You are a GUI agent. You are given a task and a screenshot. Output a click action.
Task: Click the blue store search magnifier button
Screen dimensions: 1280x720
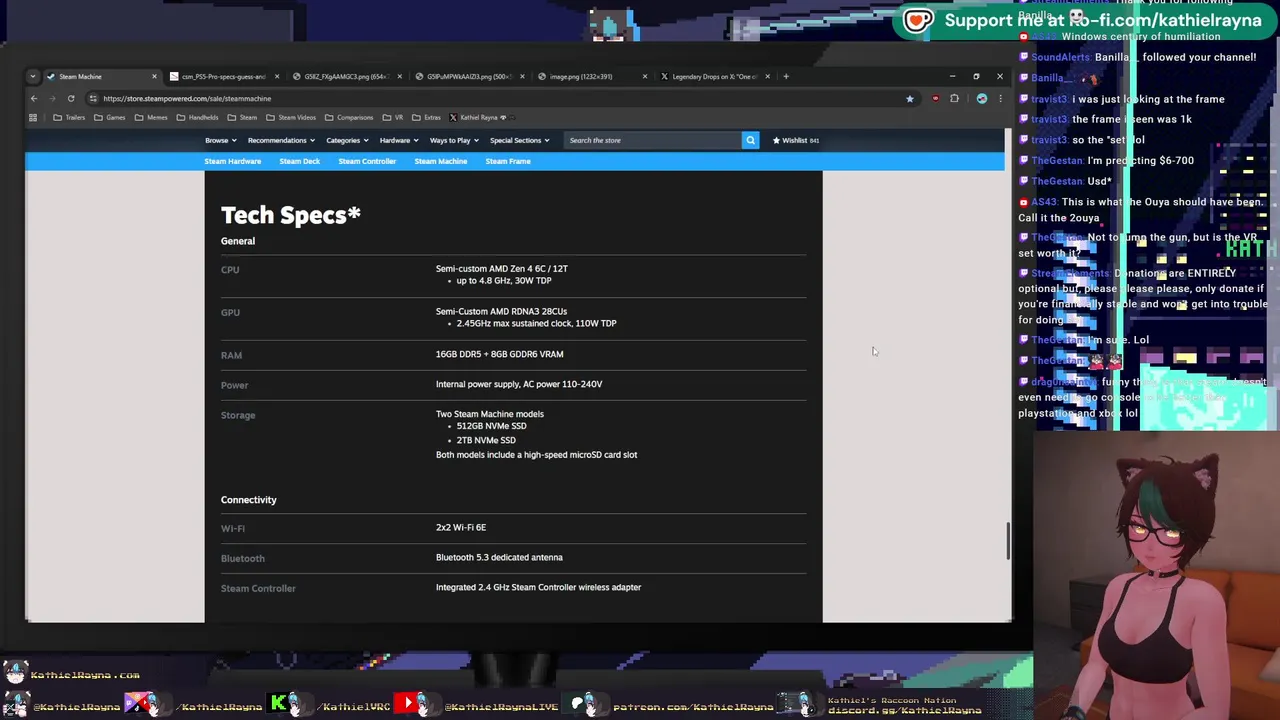point(750,140)
